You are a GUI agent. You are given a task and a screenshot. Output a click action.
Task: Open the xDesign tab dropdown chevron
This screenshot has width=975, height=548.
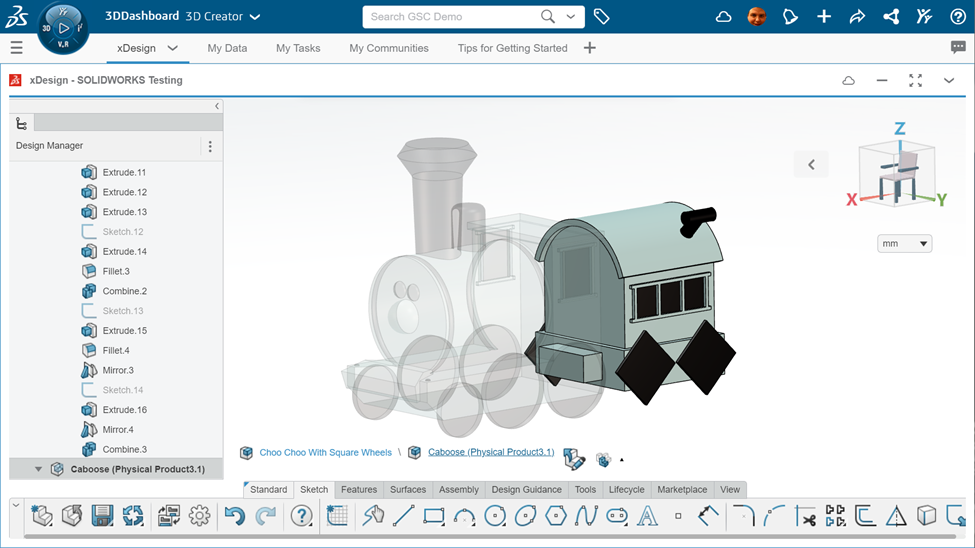173,48
